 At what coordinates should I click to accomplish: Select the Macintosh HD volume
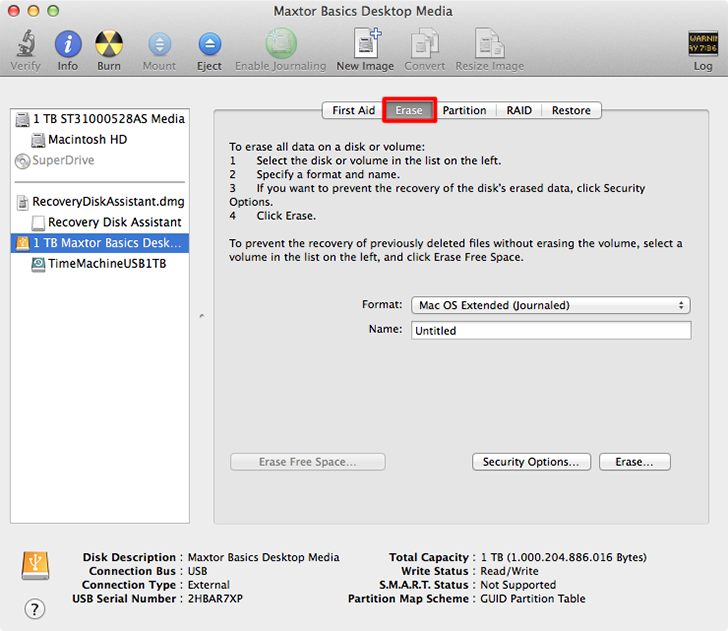[x=100, y=139]
